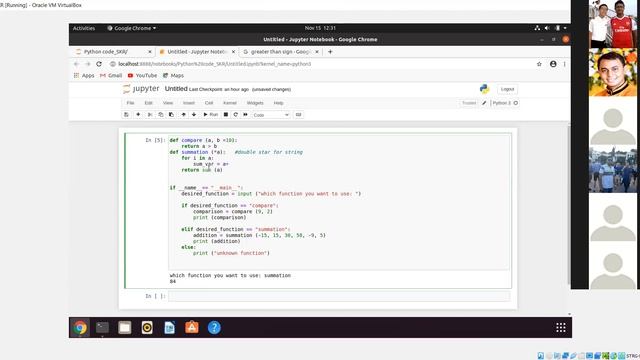Open the Apps bookmark
This screenshot has height=360, width=640.
click(84, 76)
